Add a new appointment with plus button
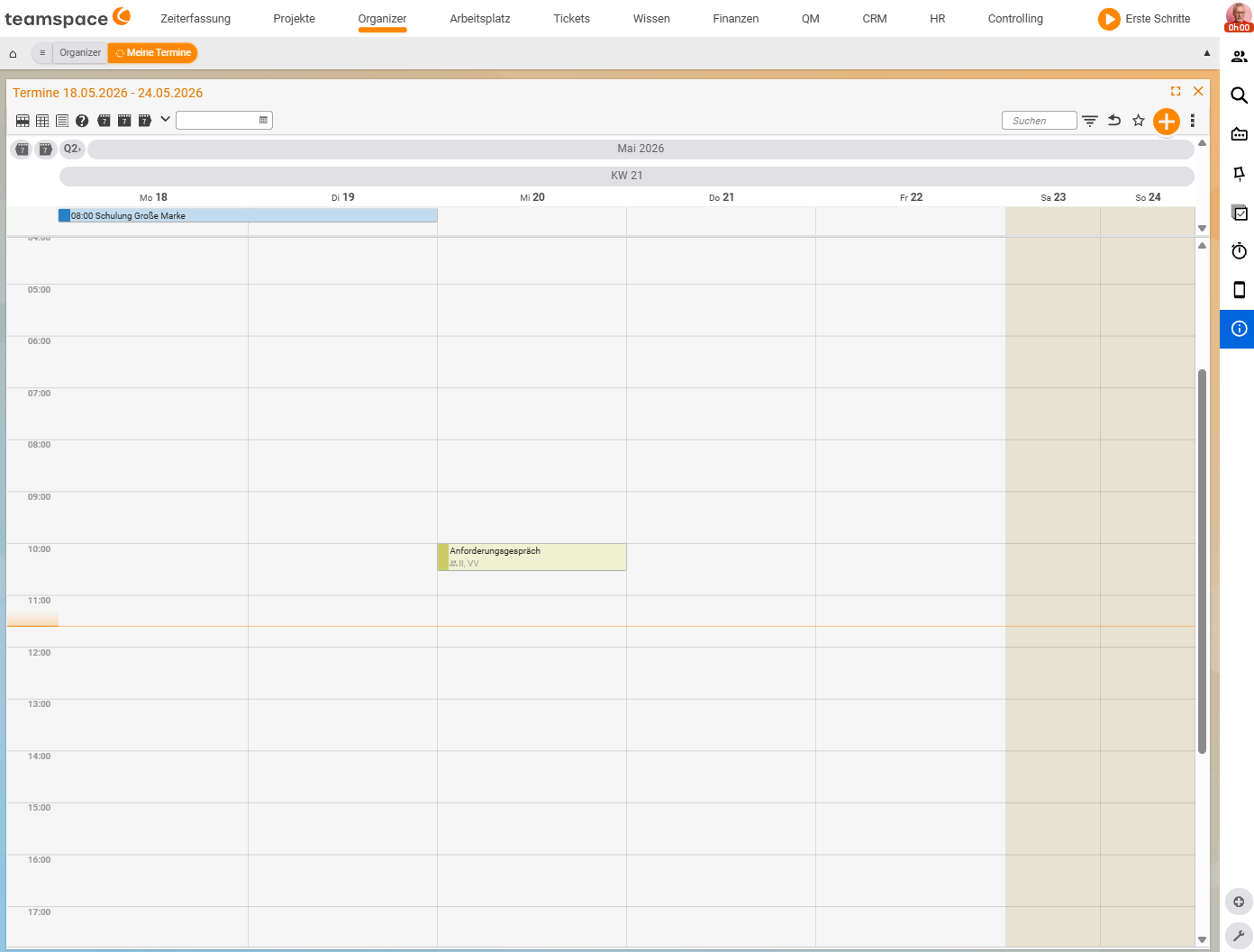Screen dimensions: 1254x952 click(1167, 121)
